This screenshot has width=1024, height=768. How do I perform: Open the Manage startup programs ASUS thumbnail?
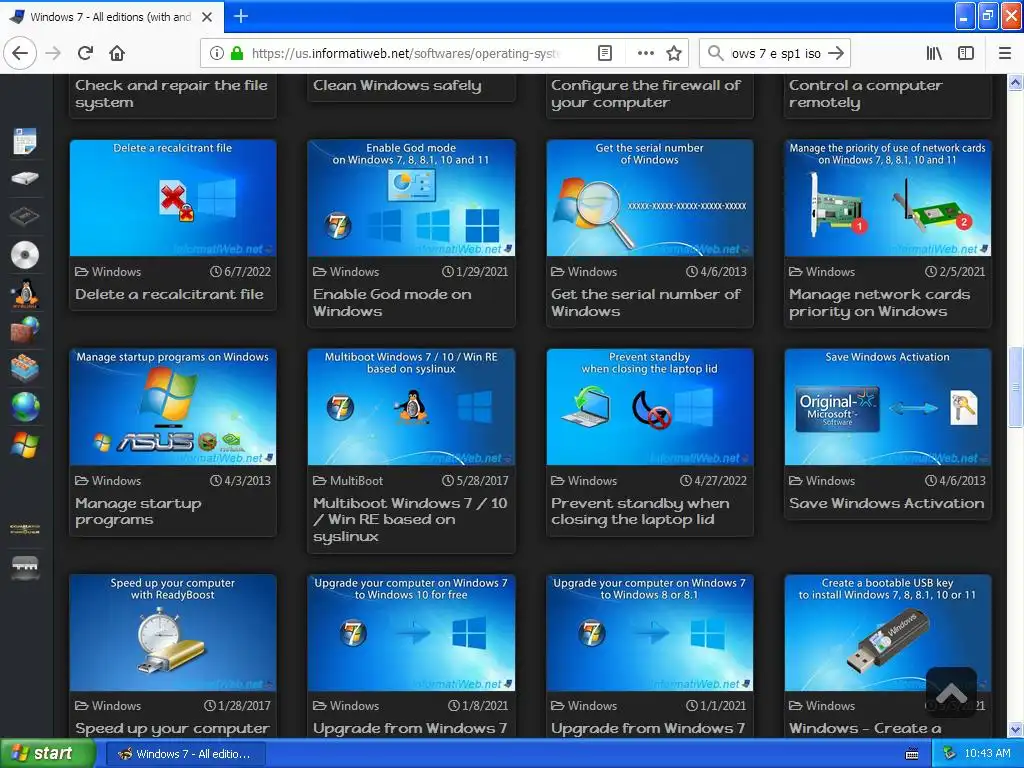tap(173, 407)
